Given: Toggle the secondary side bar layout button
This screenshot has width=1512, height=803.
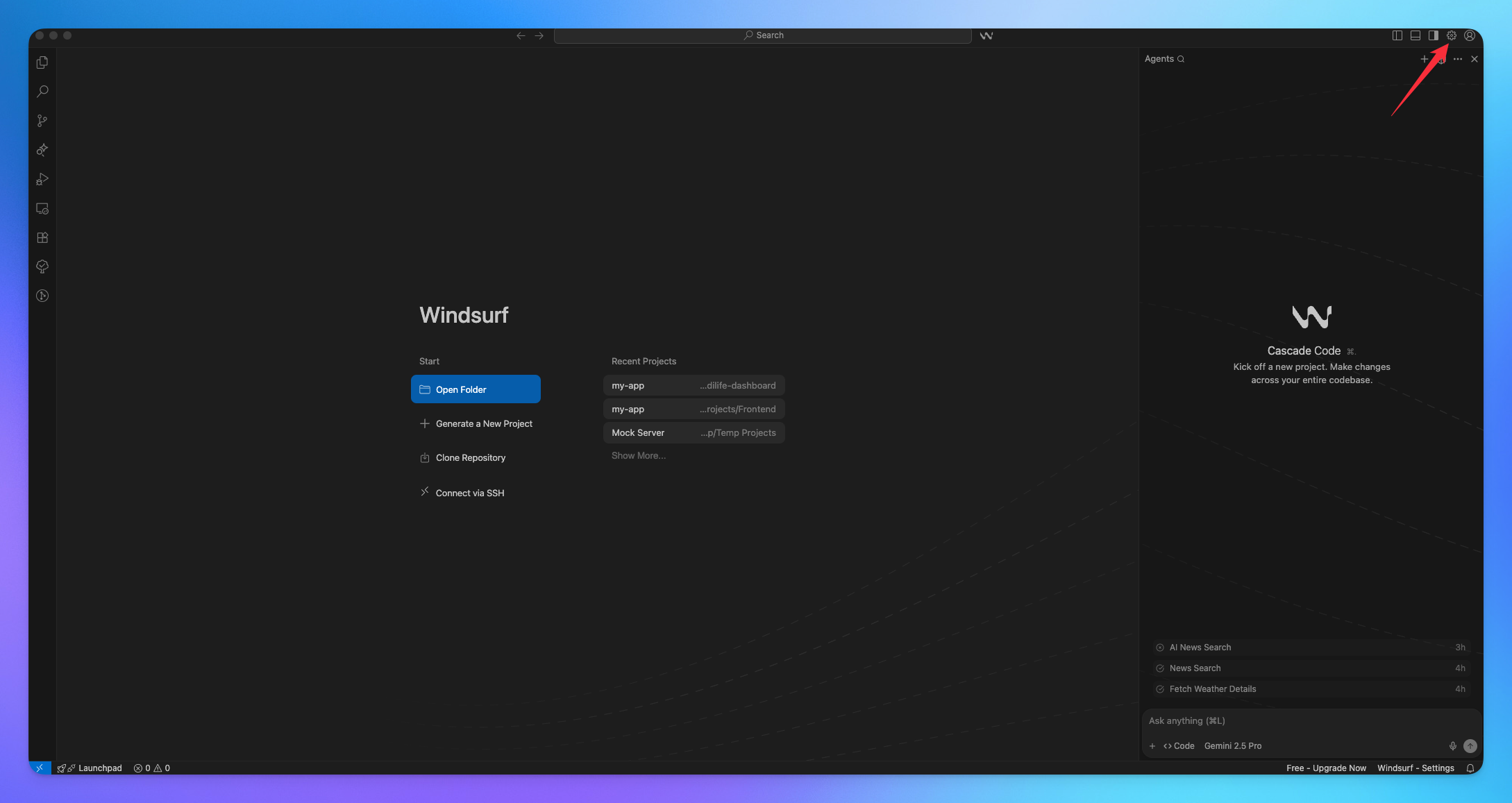Looking at the screenshot, I should pos(1434,35).
